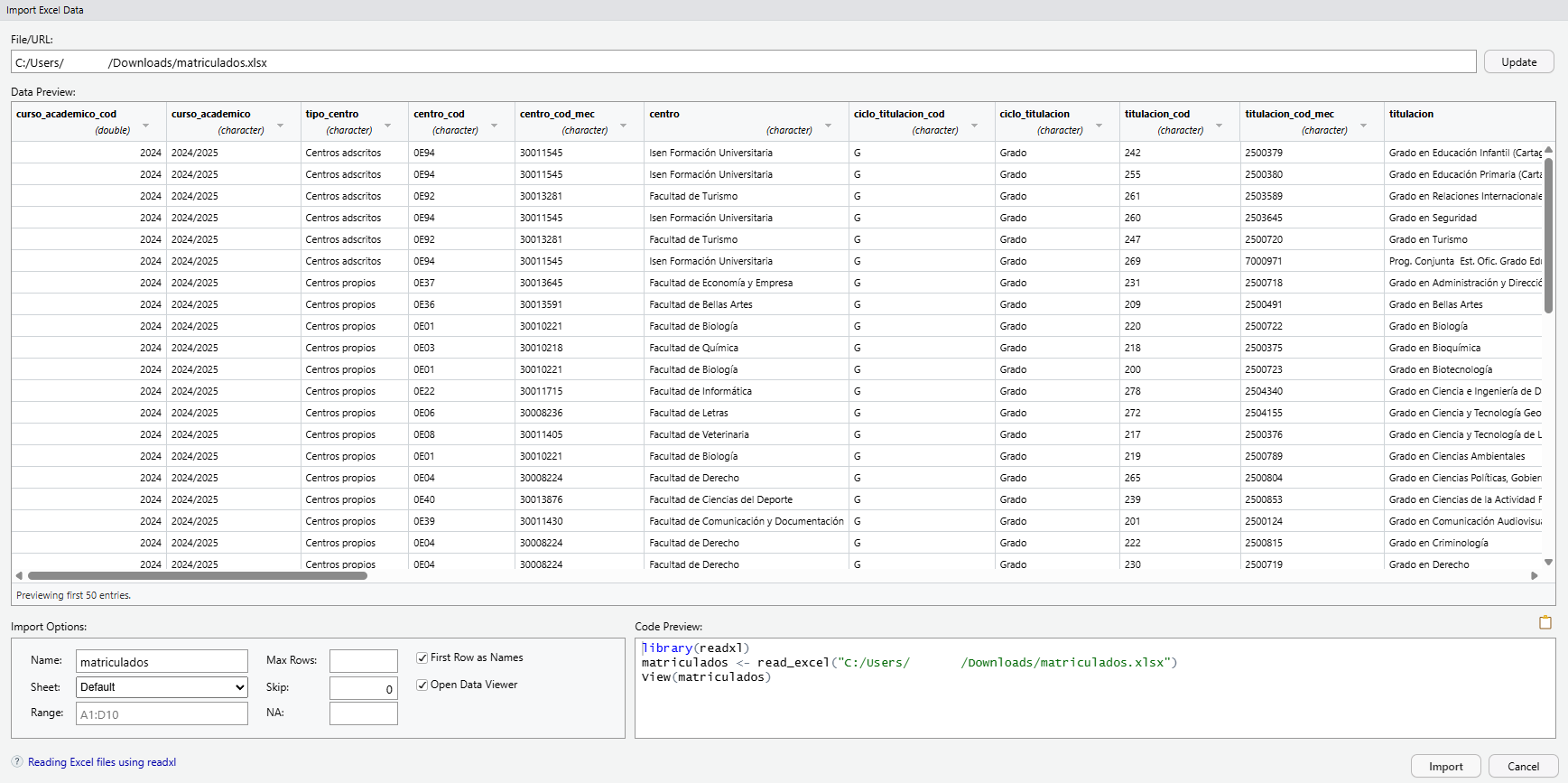
Task: Click the Range input field
Action: point(162,714)
